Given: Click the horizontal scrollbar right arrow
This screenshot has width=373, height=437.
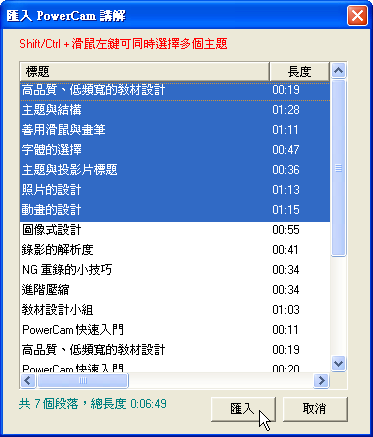Looking at the screenshot, I should pyautogui.click(x=321, y=380).
